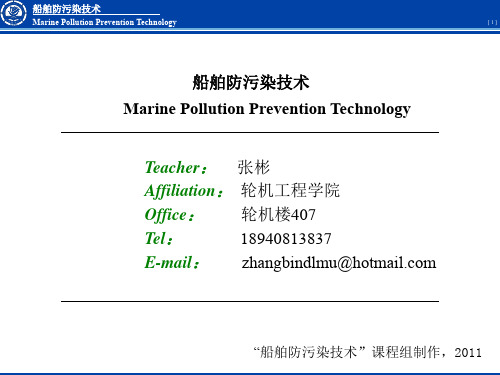Click header subtitle Marine Pollution Prevention Technology
500x375 pixels.
(104, 22)
